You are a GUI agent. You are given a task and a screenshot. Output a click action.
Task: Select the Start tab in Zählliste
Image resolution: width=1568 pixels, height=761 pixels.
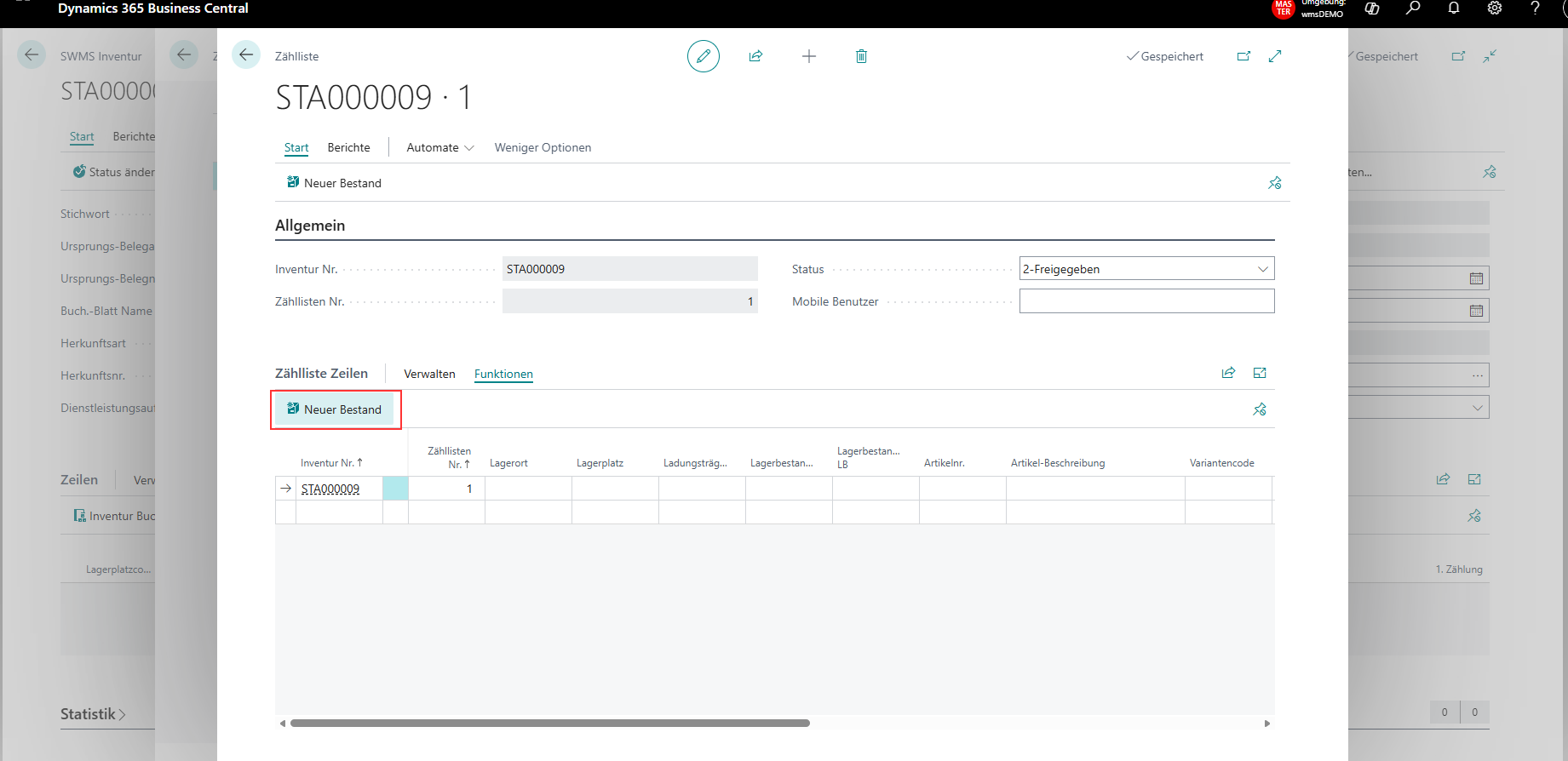(x=296, y=147)
